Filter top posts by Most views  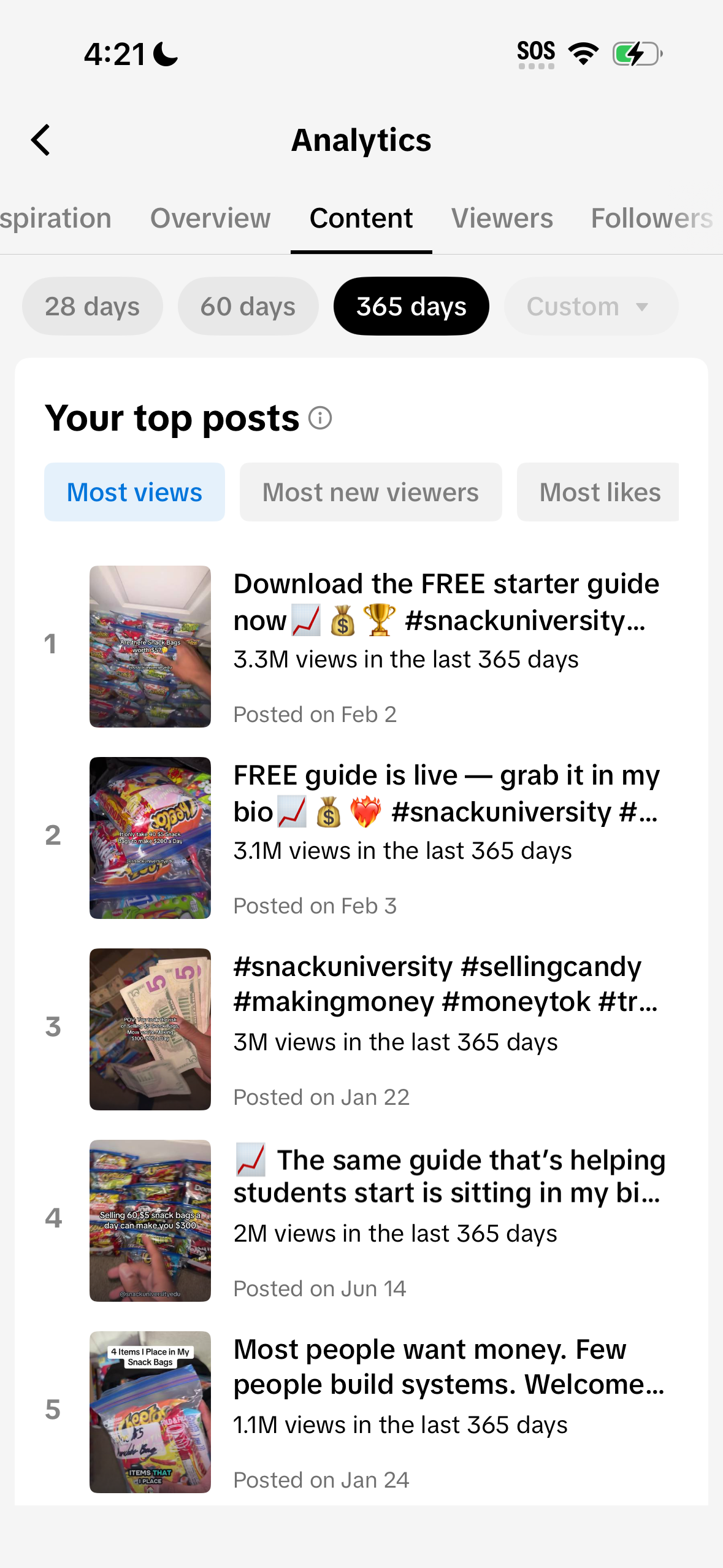[134, 492]
